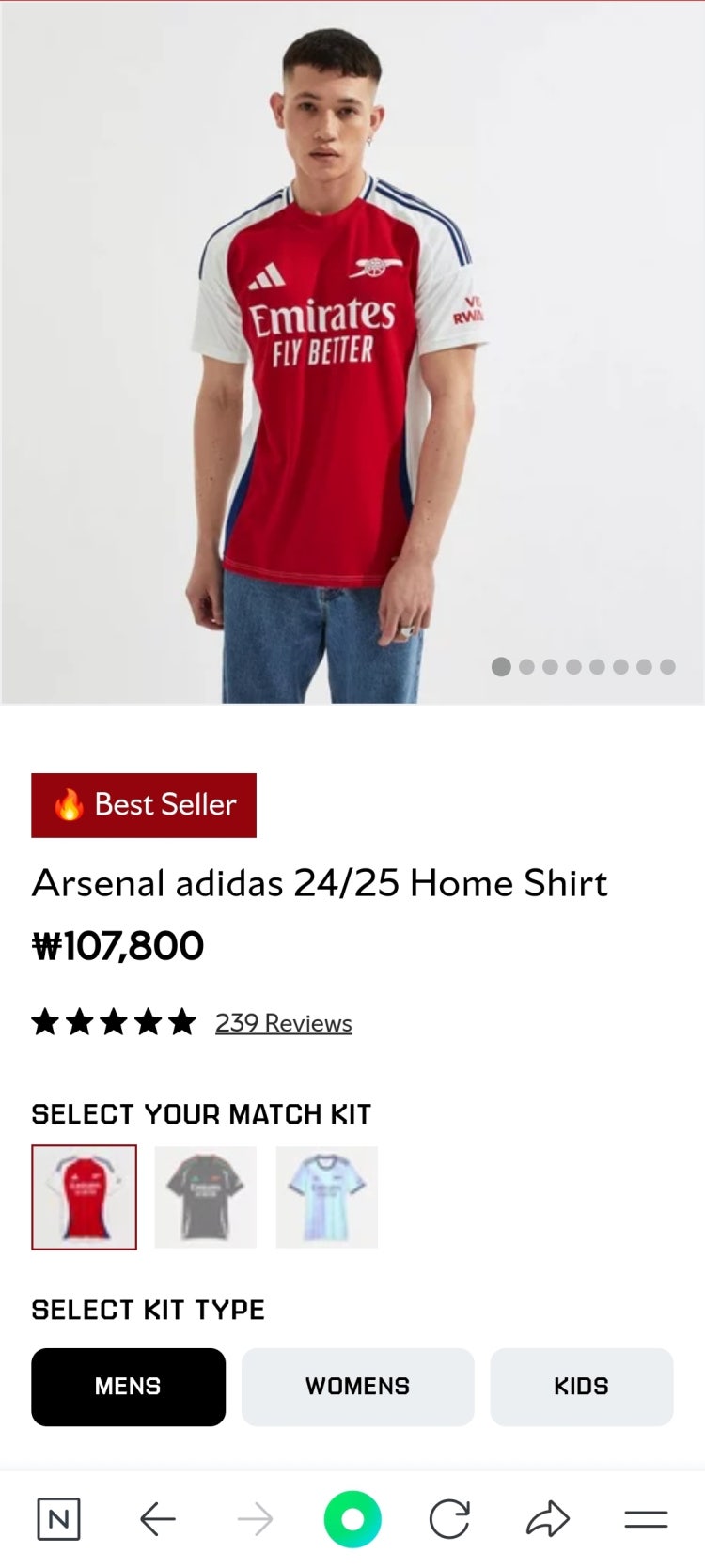This screenshot has width=705, height=1568.
Task: Select the last image carousel dot
Action: 667,667
